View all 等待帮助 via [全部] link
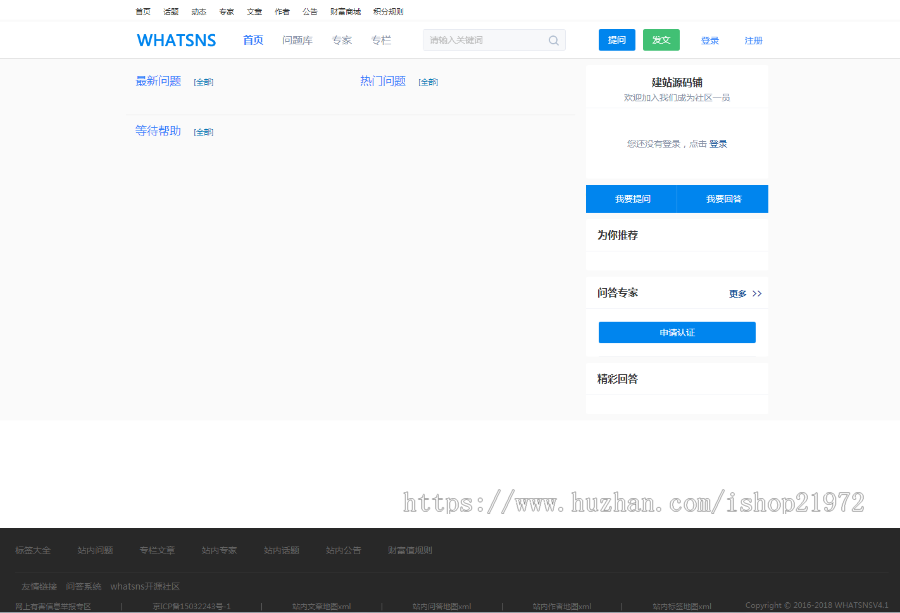The width and height of the screenshot is (900, 613). click(x=203, y=131)
